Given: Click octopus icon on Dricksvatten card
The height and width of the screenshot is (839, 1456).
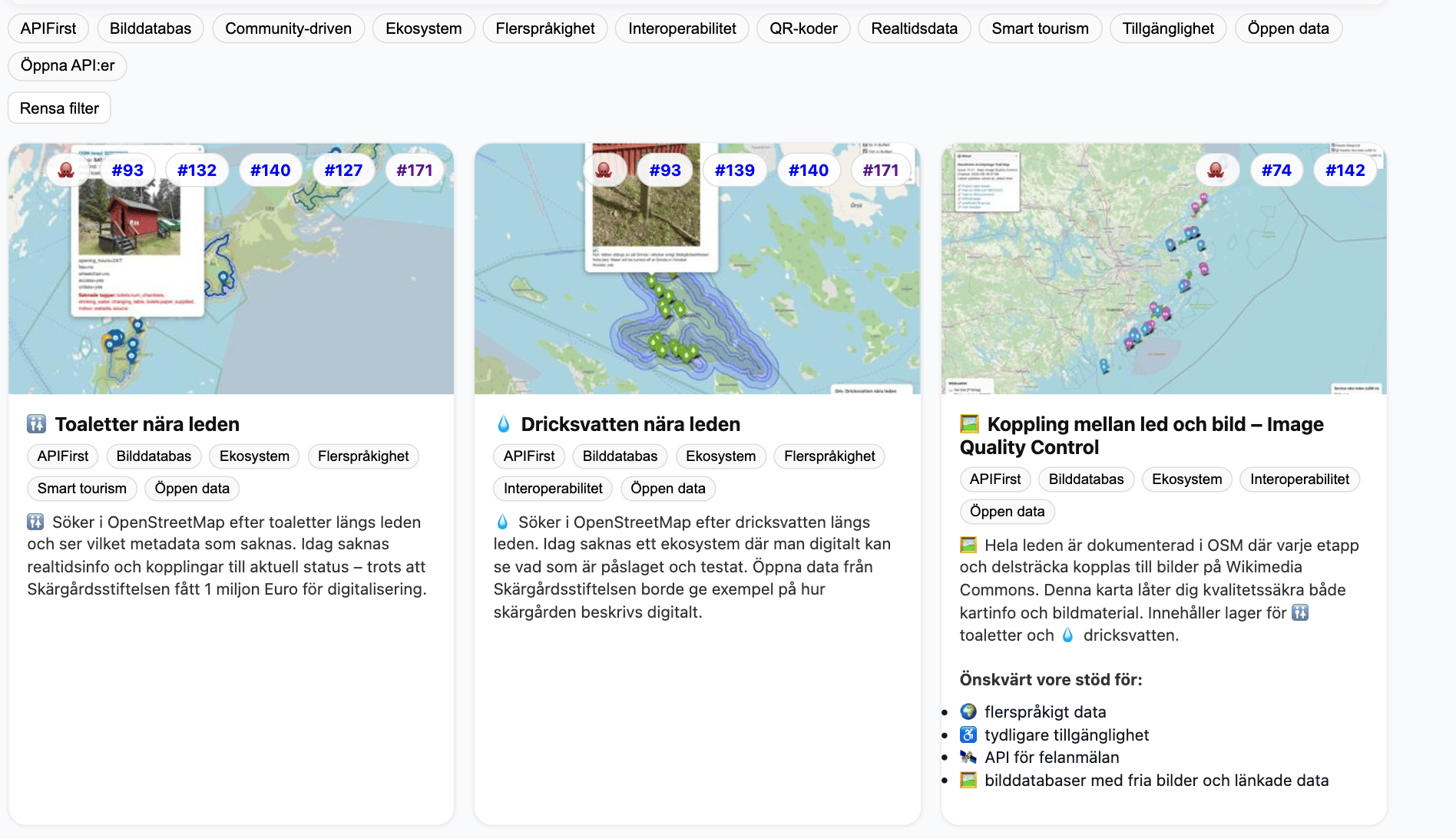Looking at the screenshot, I should tap(604, 170).
